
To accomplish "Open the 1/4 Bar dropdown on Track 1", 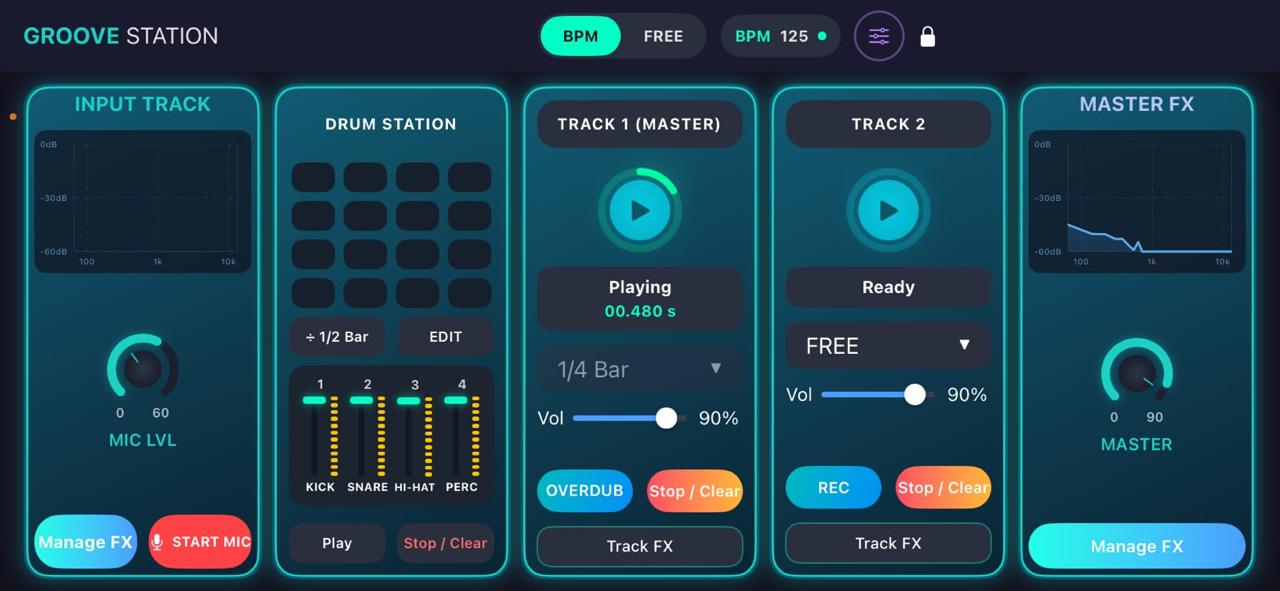I will point(640,369).
